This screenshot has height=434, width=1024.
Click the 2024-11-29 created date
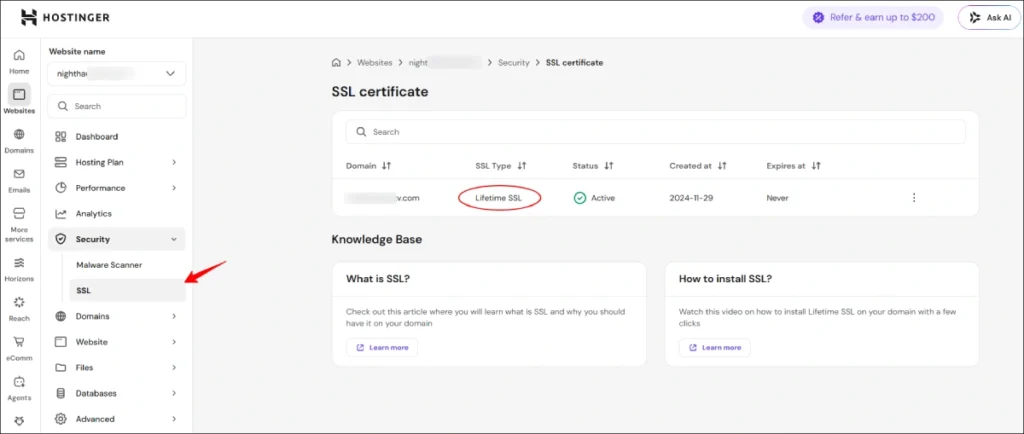click(x=691, y=198)
